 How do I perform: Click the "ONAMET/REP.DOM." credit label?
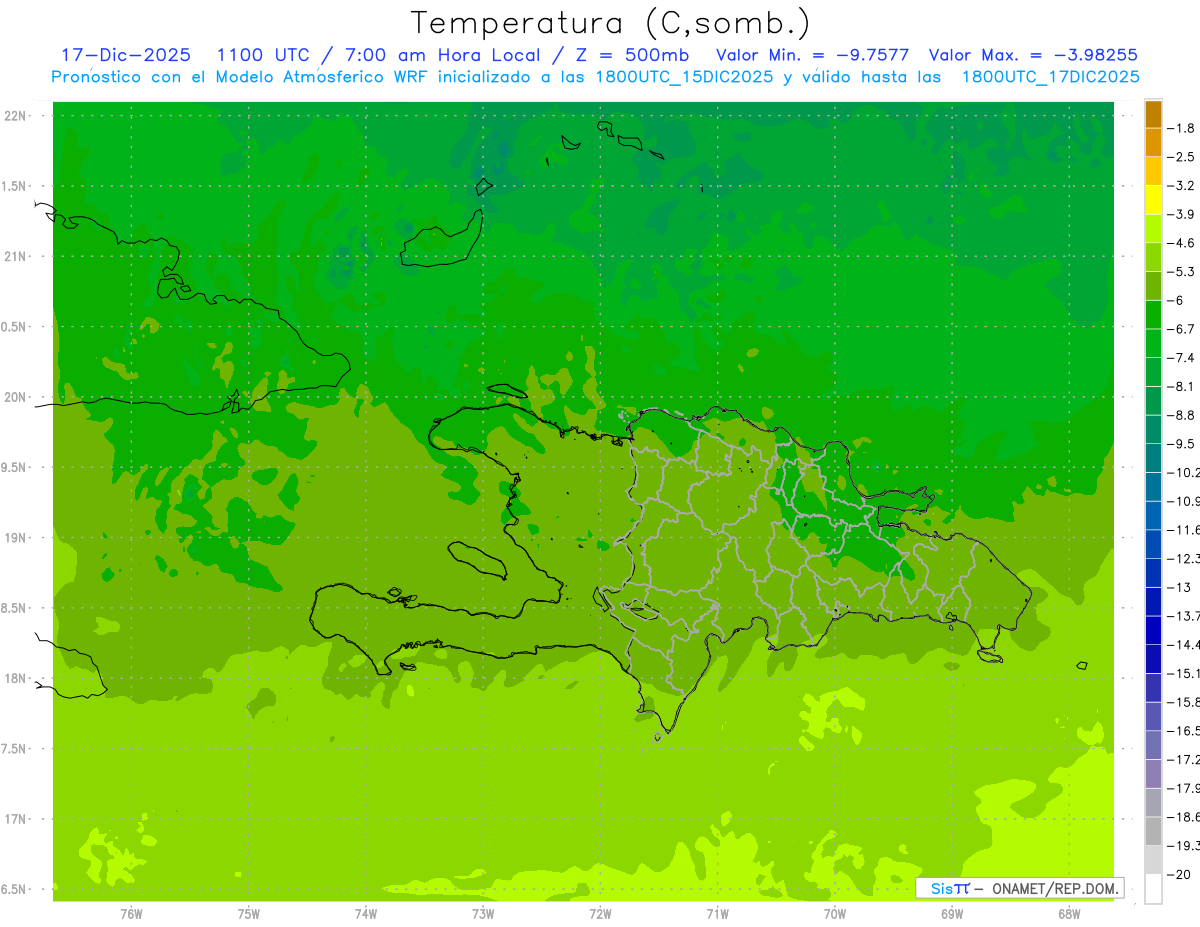pyautogui.click(x=1053, y=888)
